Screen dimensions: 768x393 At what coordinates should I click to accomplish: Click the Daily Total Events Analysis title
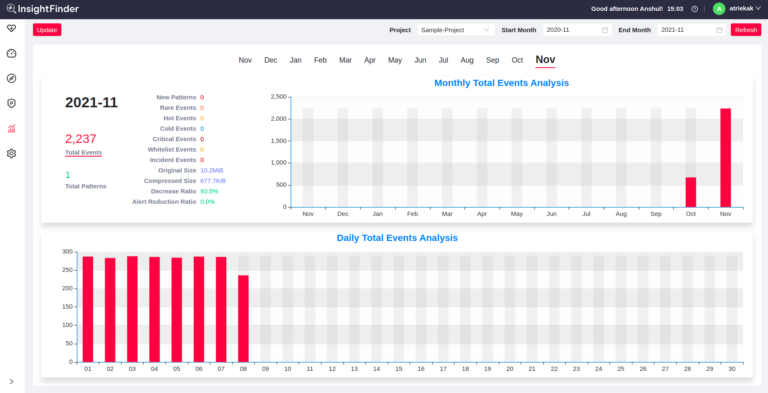pyautogui.click(x=397, y=238)
